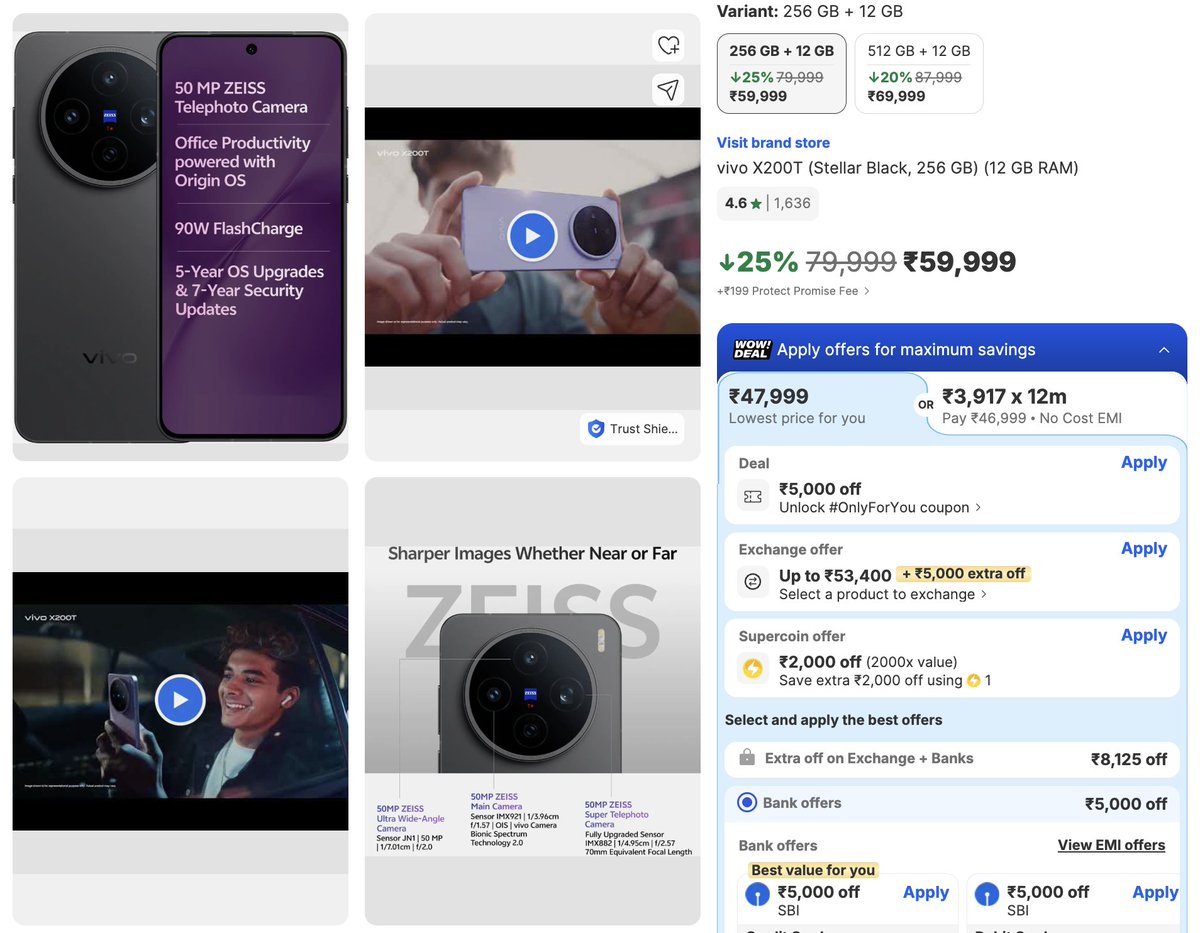Select the 256 GB + 12 GB variant
The image size is (1200, 933).
point(782,74)
